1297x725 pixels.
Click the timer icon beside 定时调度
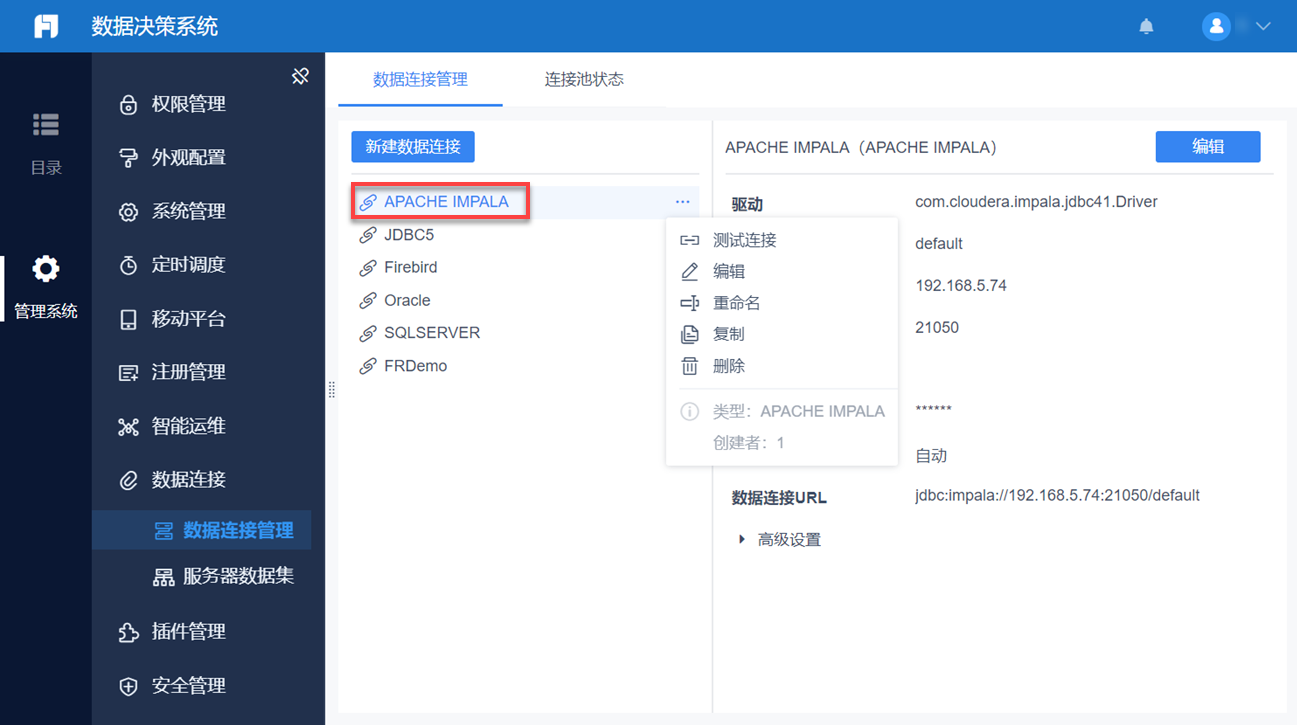pyautogui.click(x=128, y=265)
